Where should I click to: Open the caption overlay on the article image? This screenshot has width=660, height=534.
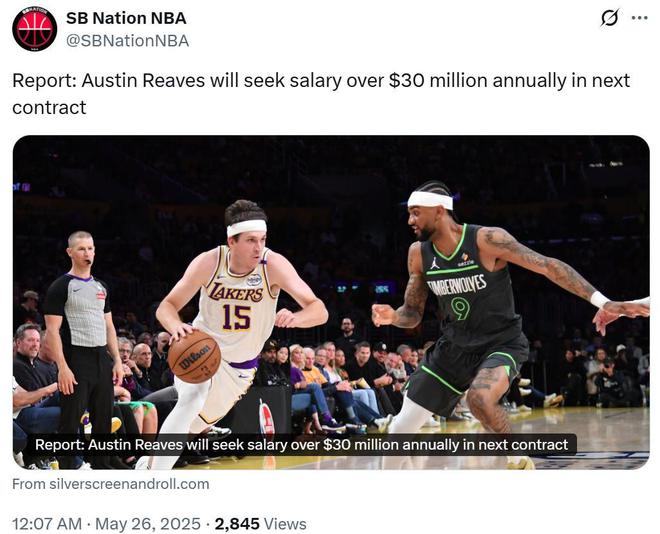point(301,445)
